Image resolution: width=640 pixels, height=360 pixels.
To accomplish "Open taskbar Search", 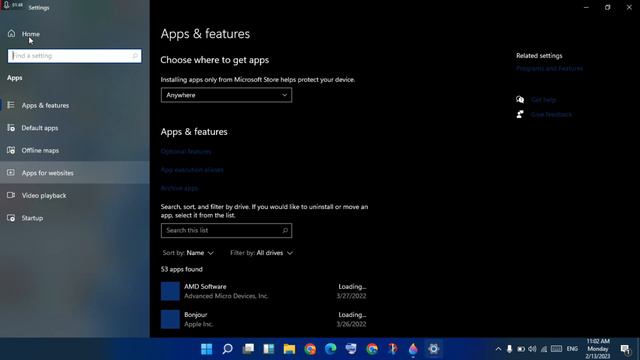I will point(227,349).
